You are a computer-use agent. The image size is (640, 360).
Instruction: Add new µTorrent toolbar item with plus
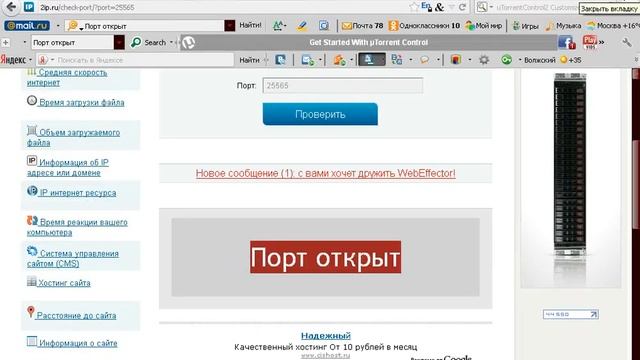pos(5,42)
